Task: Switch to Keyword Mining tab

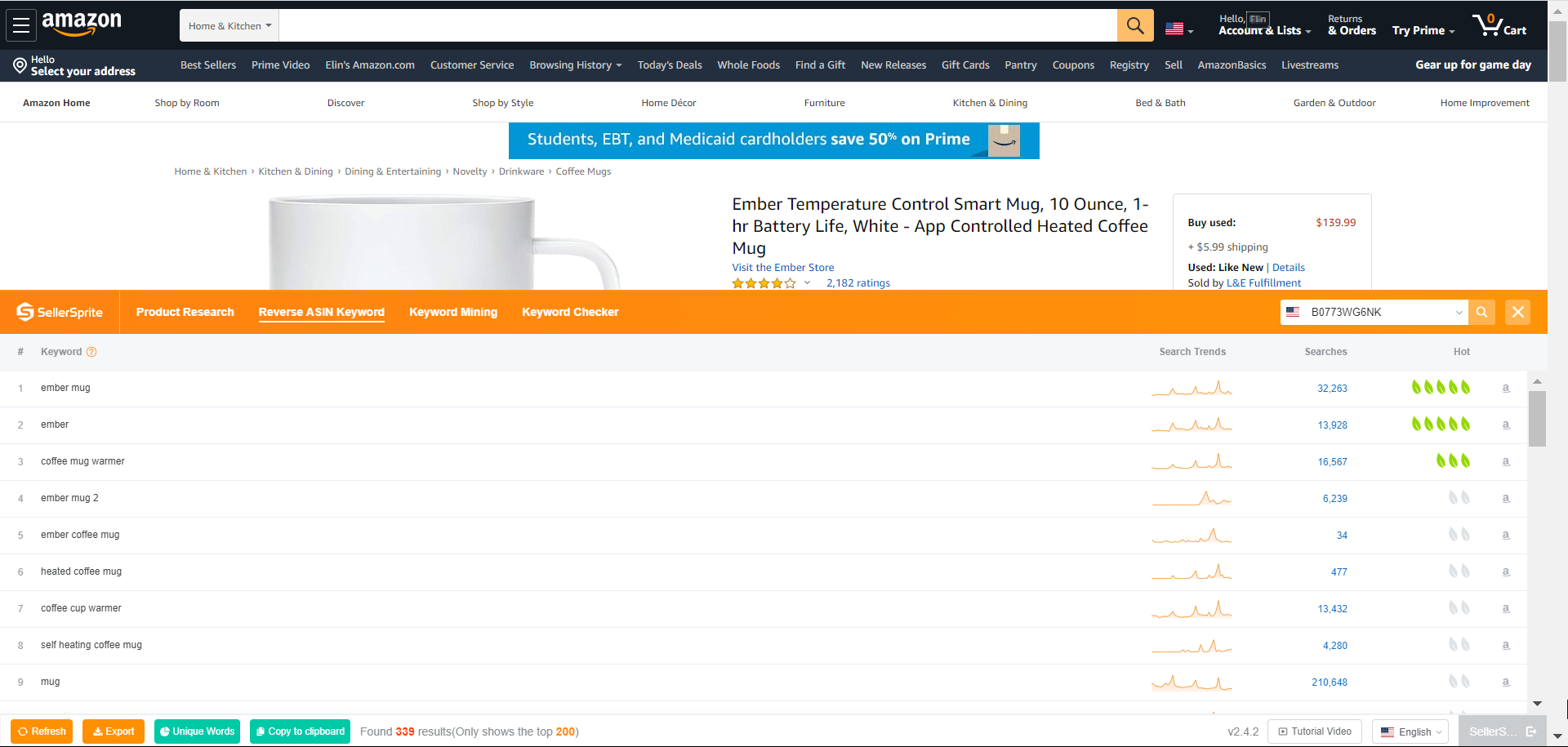Action: [453, 312]
